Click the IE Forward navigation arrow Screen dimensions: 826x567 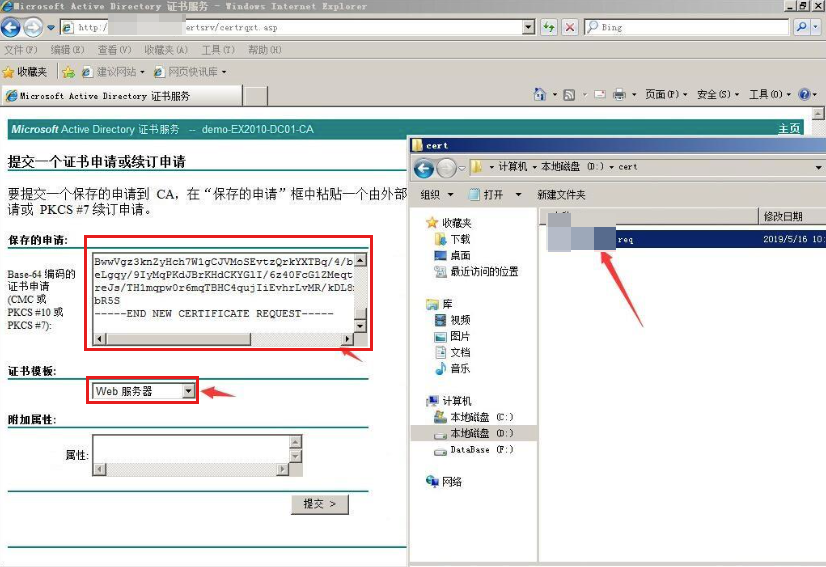(33, 27)
